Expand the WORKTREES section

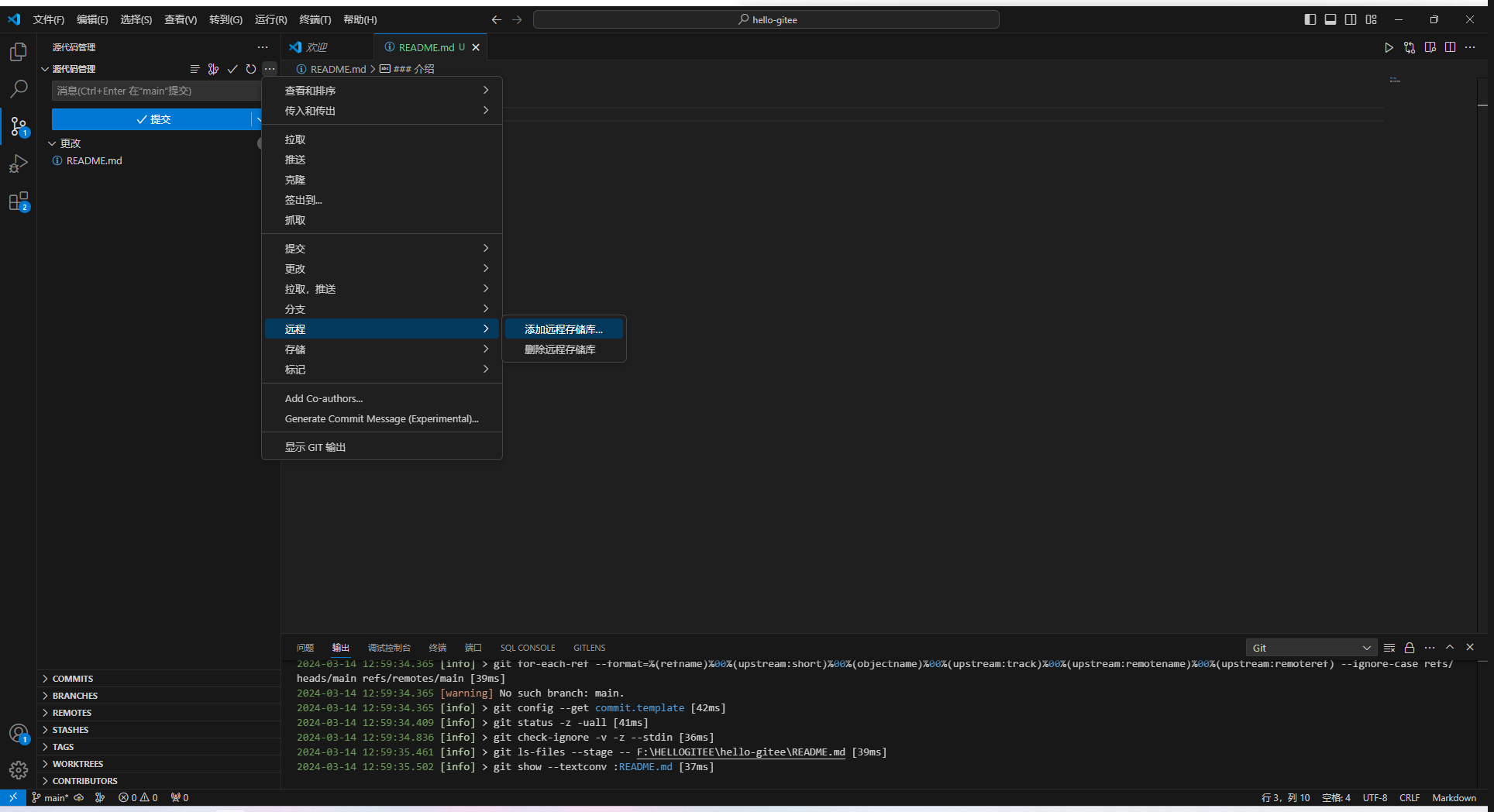click(159, 764)
